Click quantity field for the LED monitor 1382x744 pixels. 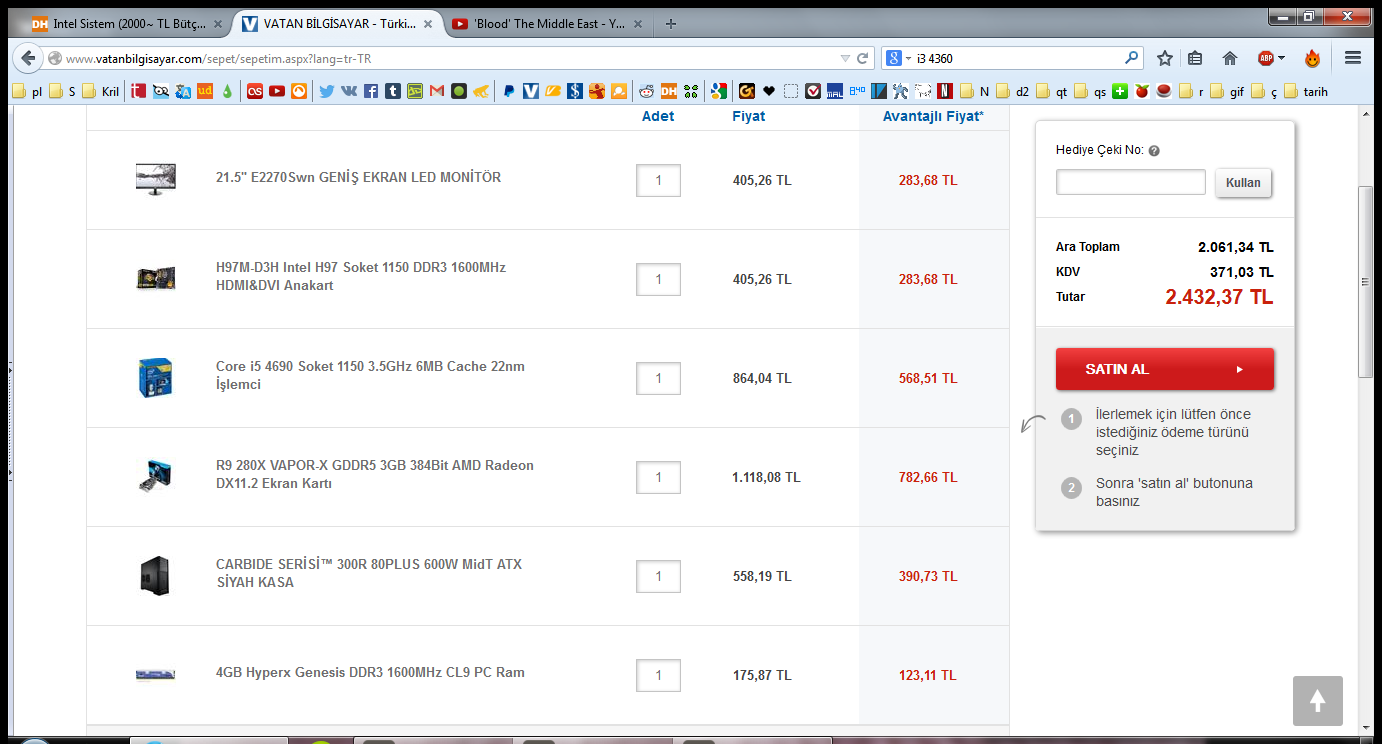point(658,181)
